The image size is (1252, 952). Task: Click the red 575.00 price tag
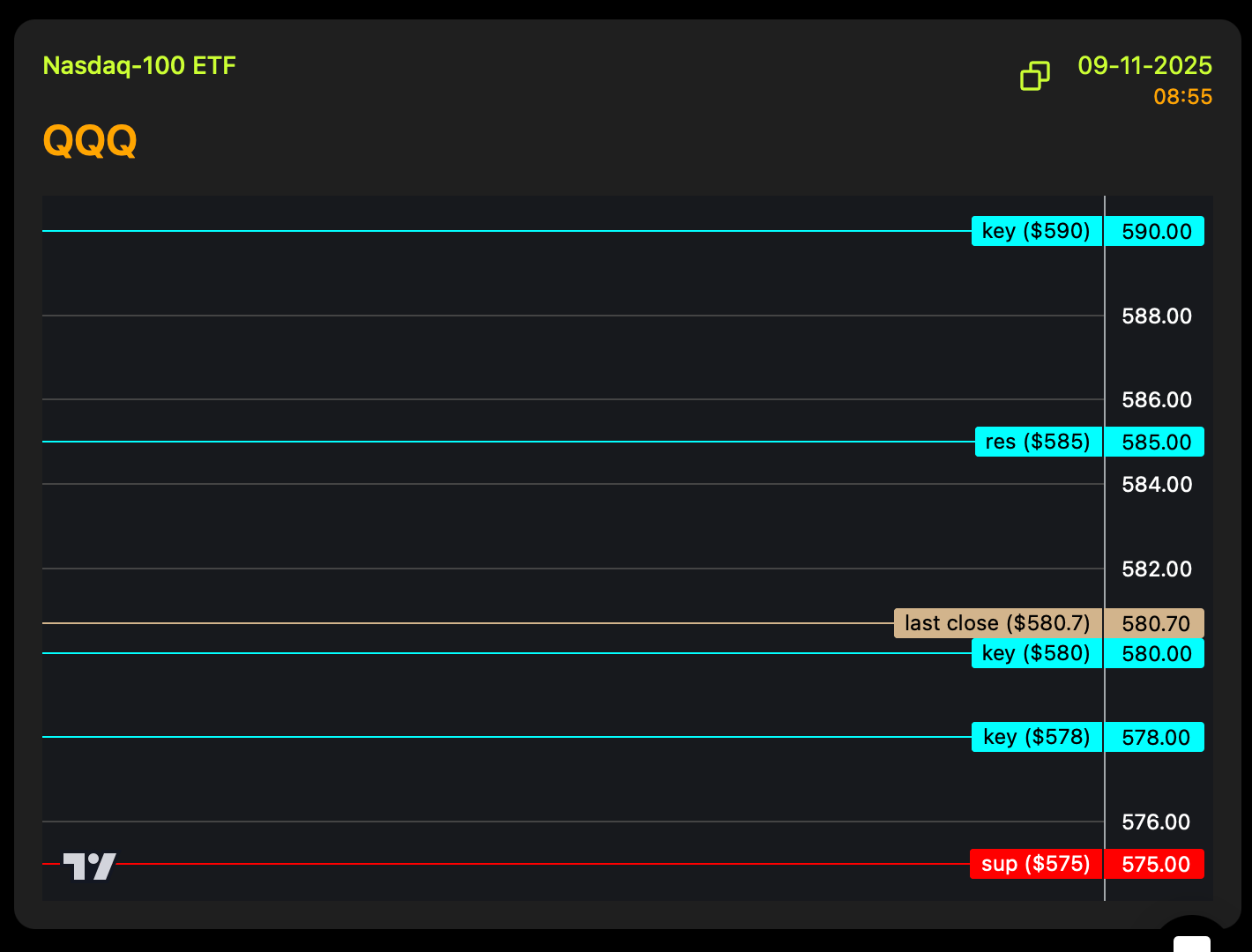[x=1154, y=864]
